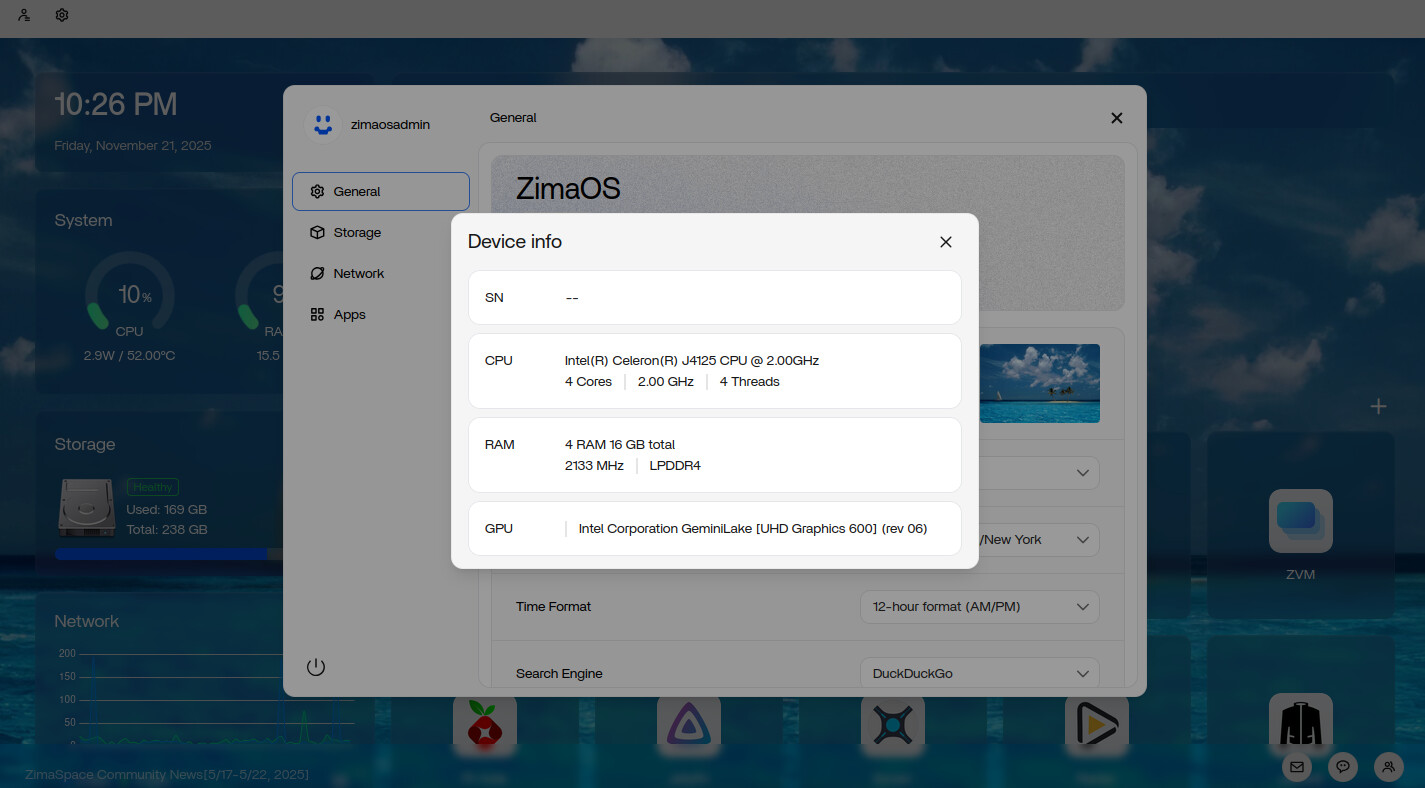Click the mail envelope icon

coord(1297,767)
